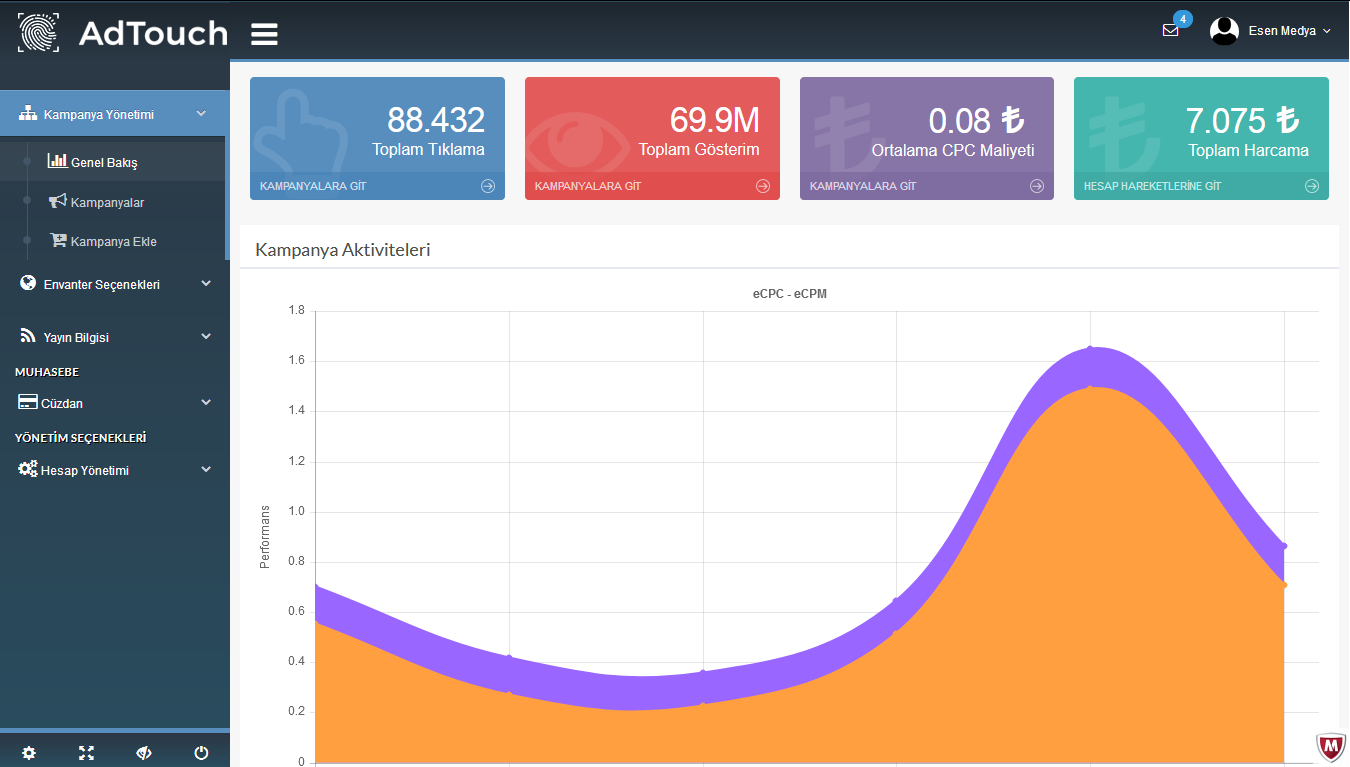This screenshot has width=1350, height=767.
Task: Click the Hesap Yönetimi gears icon
Action: pos(28,468)
